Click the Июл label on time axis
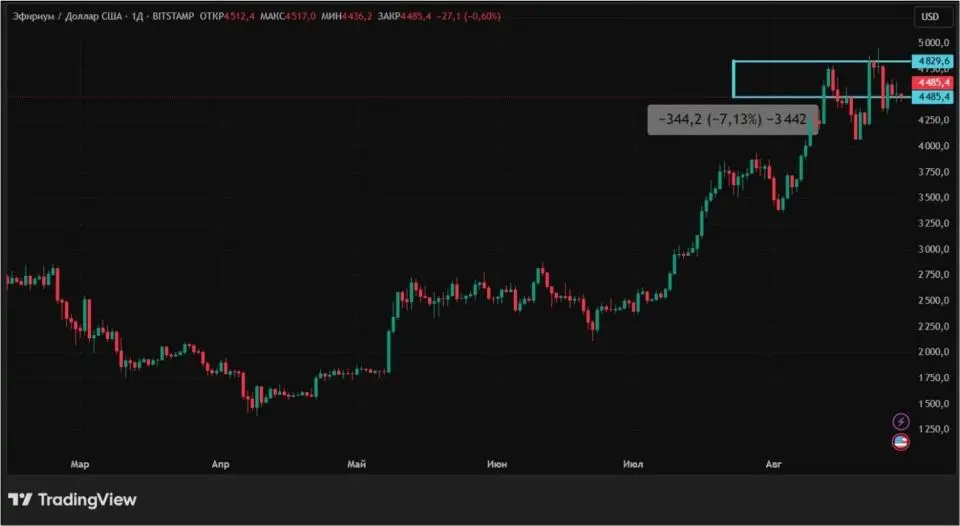This screenshot has width=960, height=526. (x=632, y=464)
